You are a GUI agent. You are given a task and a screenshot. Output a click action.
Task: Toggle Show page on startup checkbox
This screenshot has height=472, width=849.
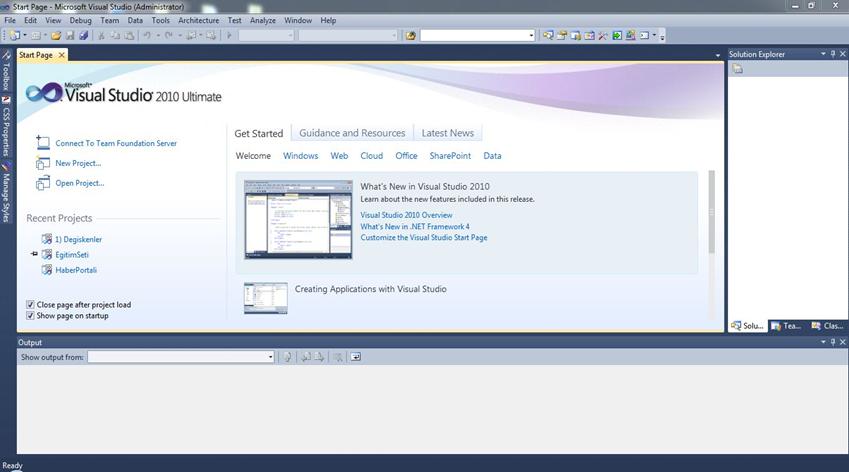[30, 316]
